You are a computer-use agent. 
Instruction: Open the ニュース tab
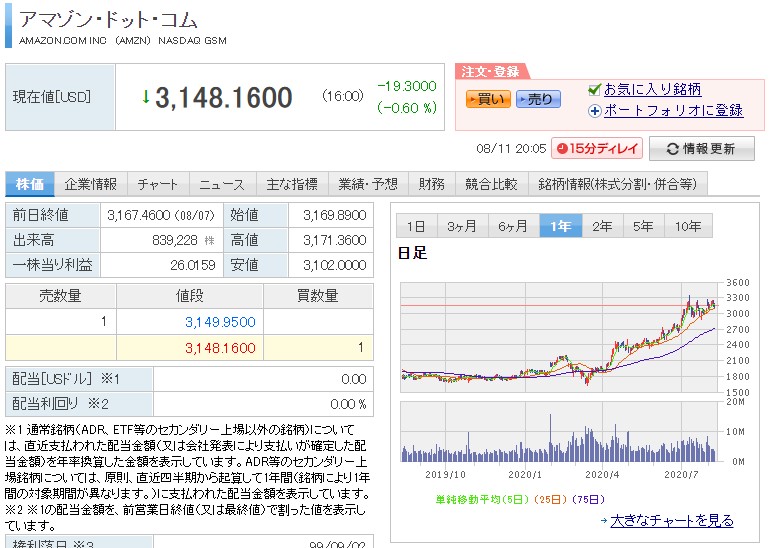(x=222, y=184)
